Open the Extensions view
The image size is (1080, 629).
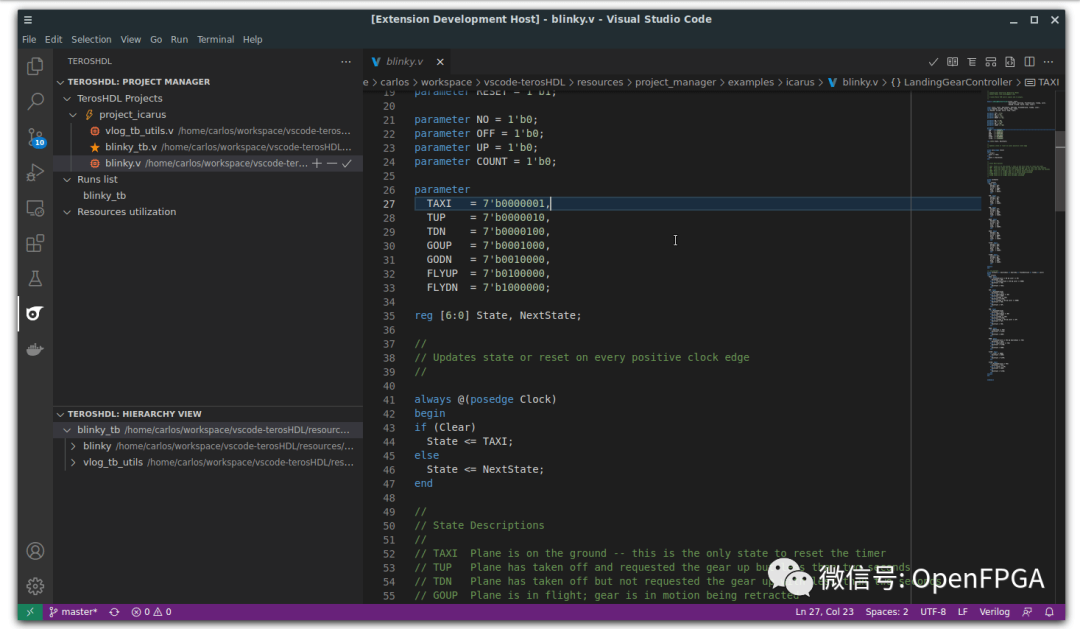35,243
